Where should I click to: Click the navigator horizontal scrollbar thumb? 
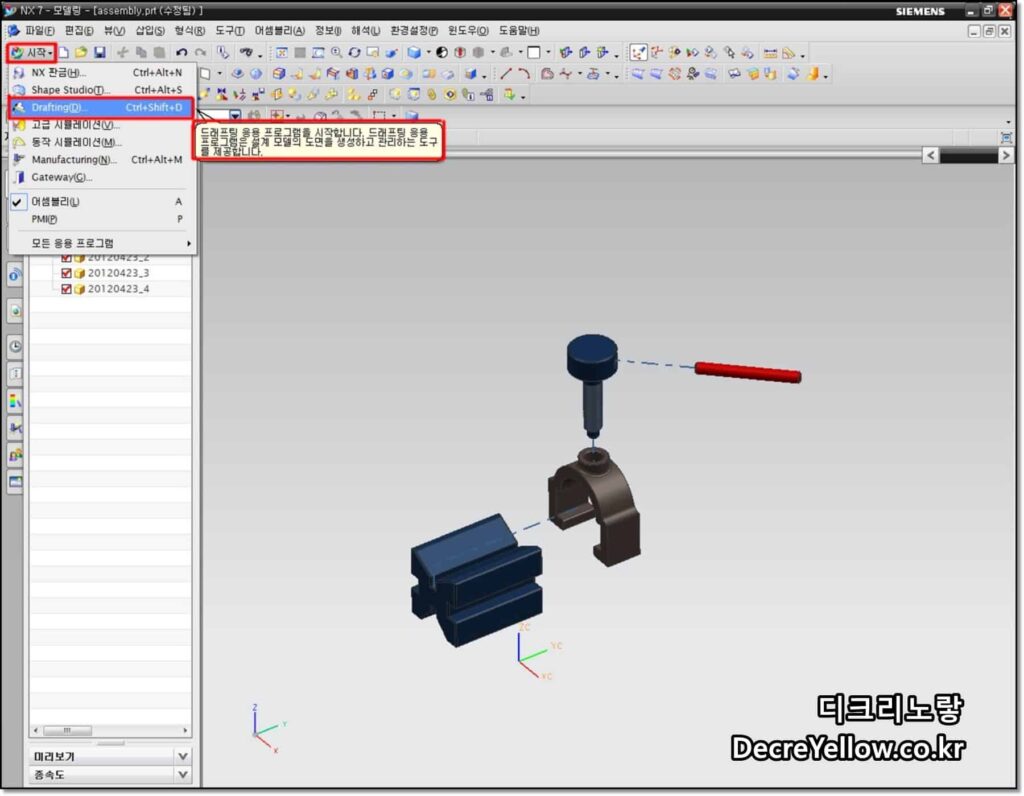tap(67, 730)
